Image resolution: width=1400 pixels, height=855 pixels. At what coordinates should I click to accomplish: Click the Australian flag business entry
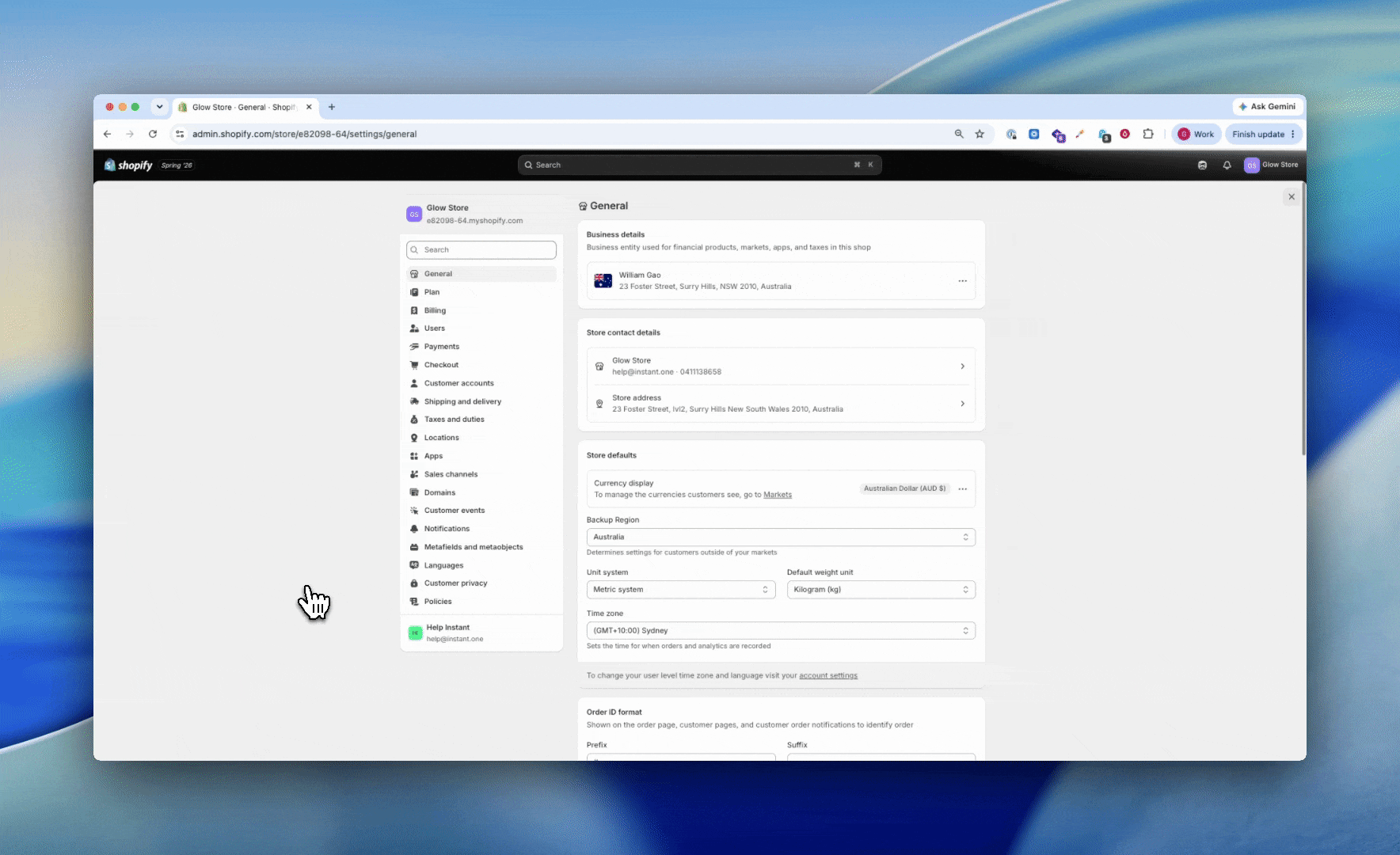pyautogui.click(x=781, y=281)
